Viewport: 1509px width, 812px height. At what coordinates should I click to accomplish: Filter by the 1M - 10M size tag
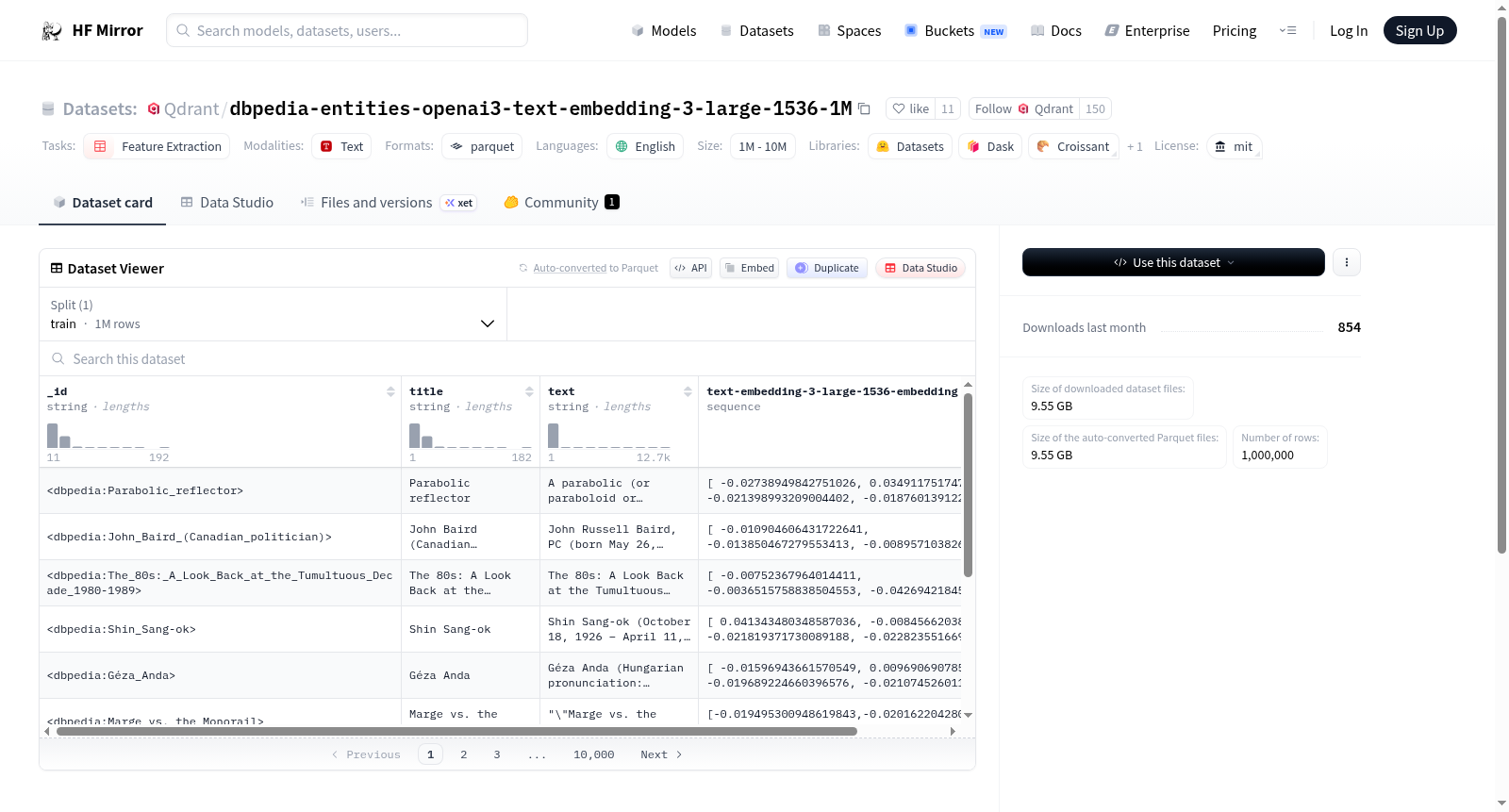(x=763, y=146)
